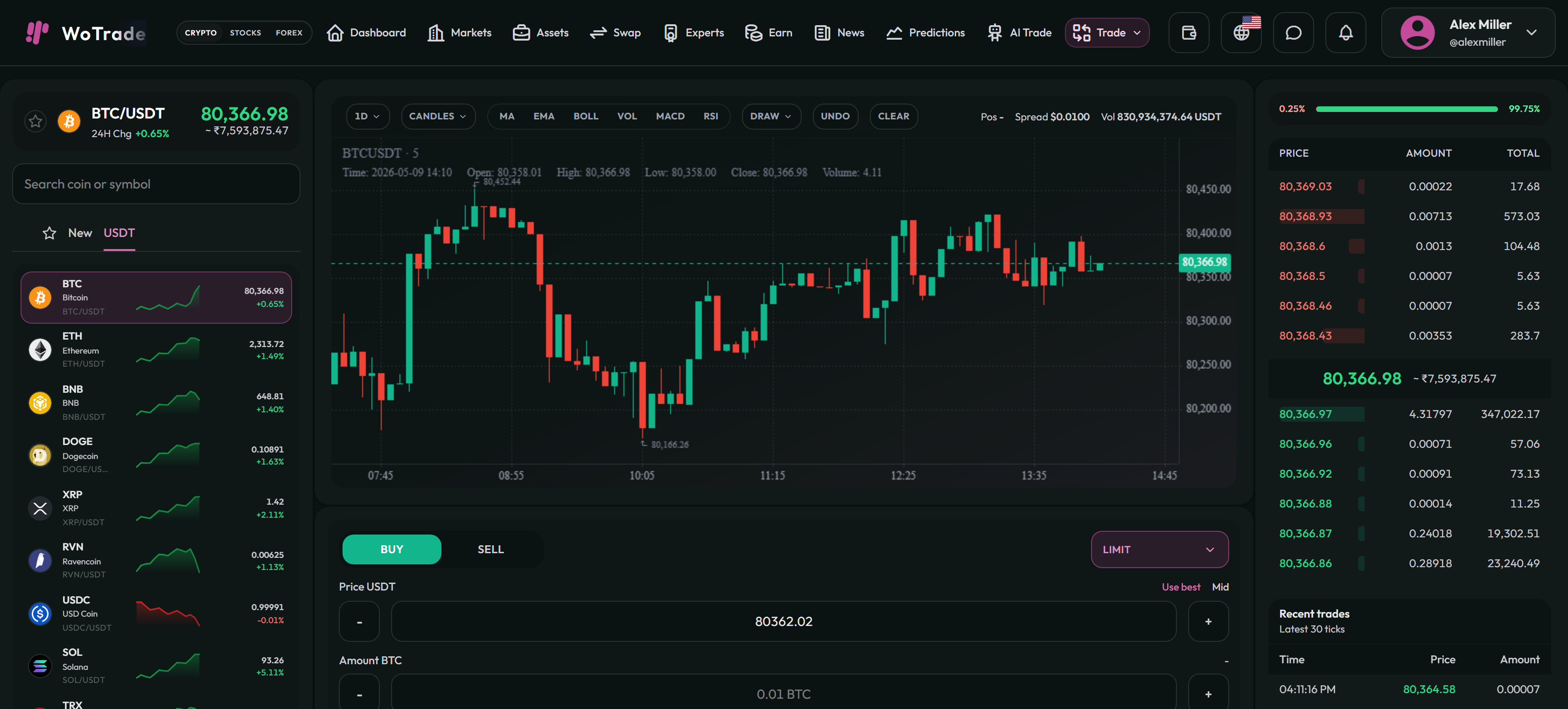Image resolution: width=1568 pixels, height=709 pixels.
Task: Click the green 80,366.98 chart price marker
Action: [1204, 262]
